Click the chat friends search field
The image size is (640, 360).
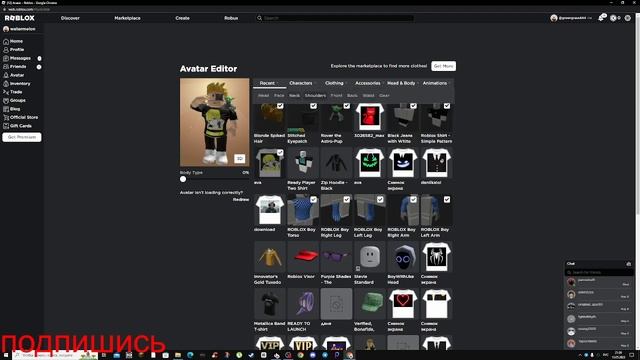click(x=599, y=272)
